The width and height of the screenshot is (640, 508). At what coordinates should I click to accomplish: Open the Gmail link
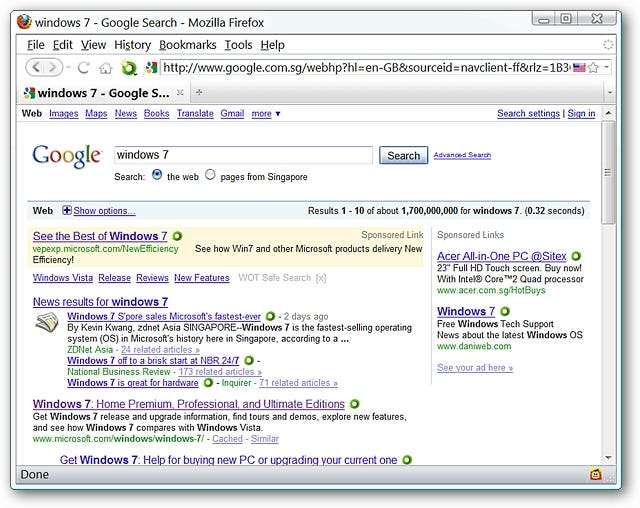(232, 113)
